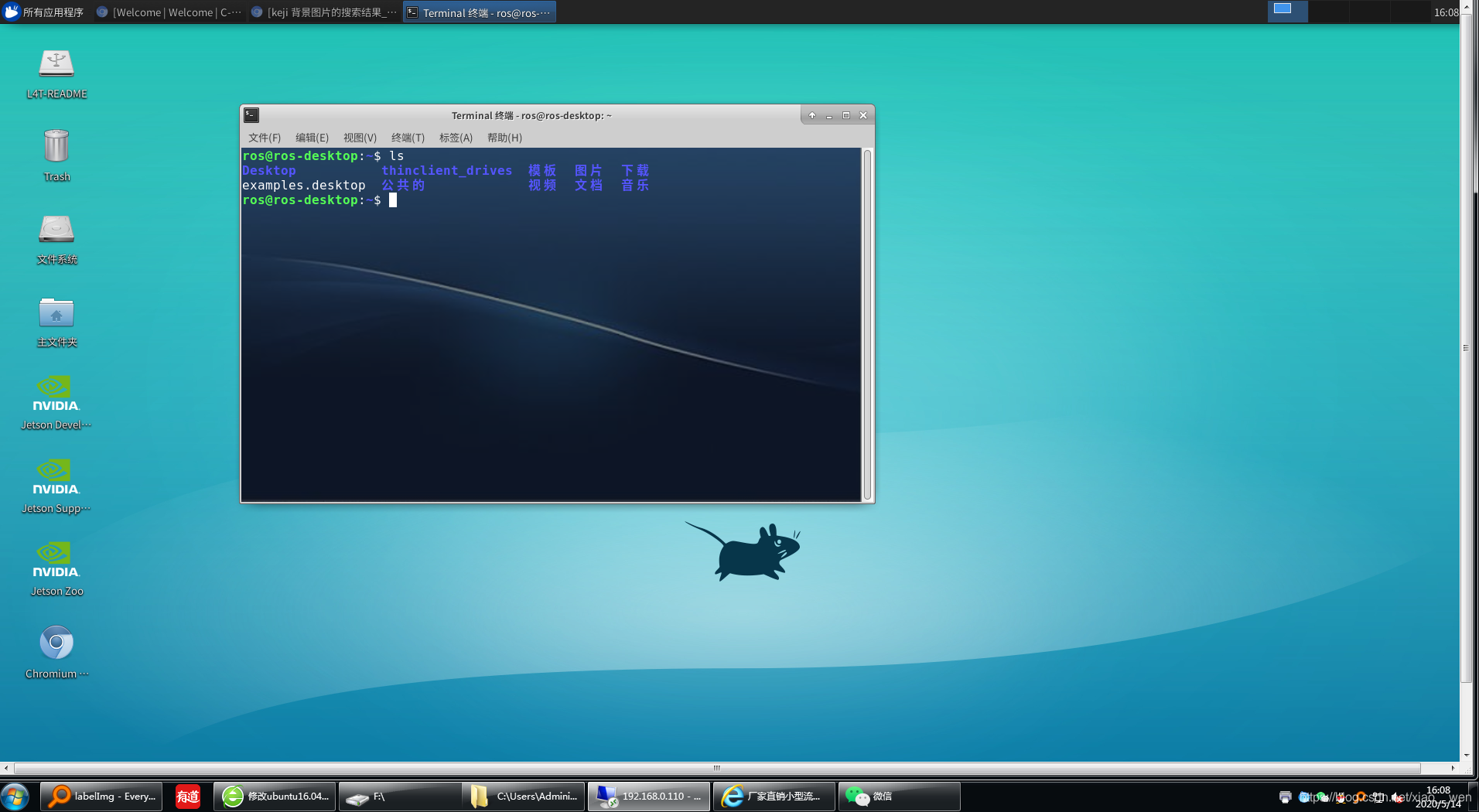Maximize the Terminal window
This screenshot has width=1479, height=812.
846,115
